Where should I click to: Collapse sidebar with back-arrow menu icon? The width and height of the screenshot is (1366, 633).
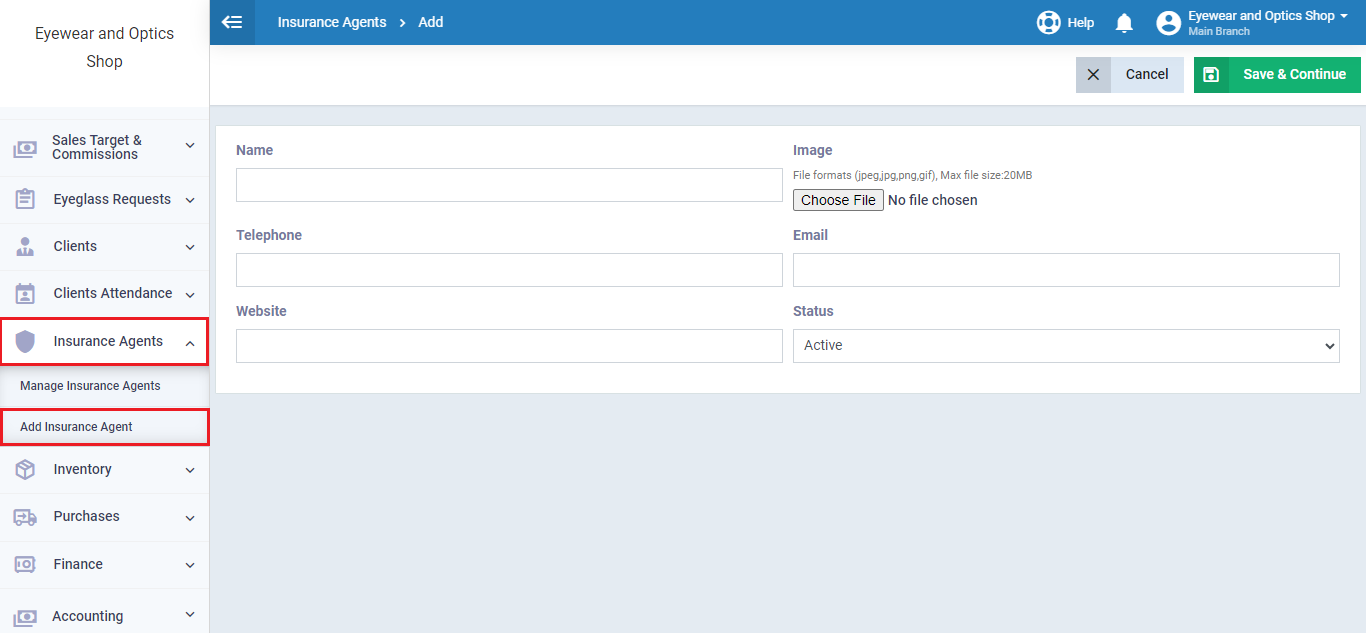coord(232,22)
